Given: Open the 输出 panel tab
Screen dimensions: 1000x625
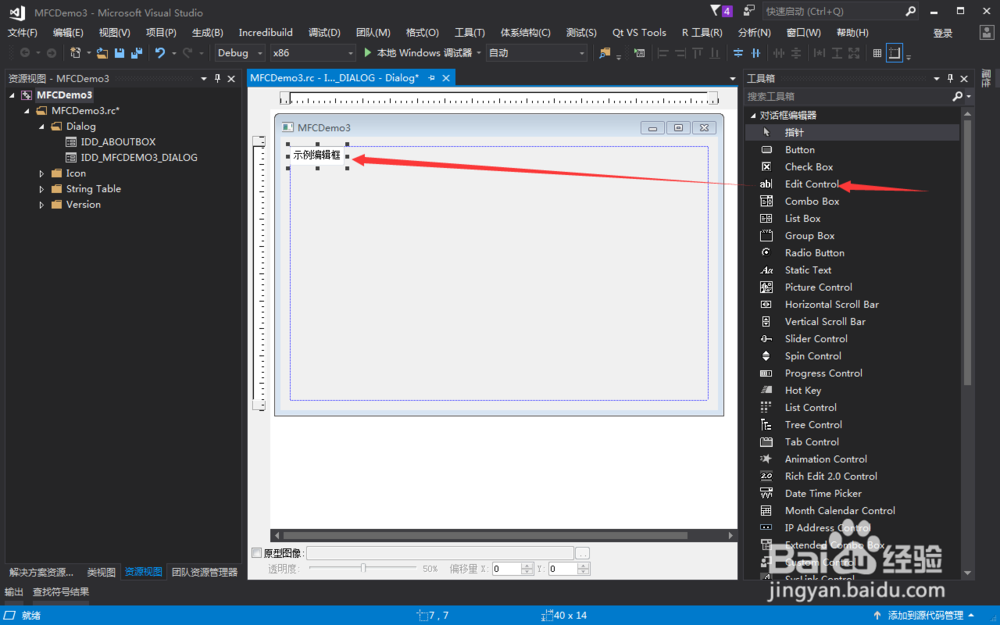Looking at the screenshot, I should tap(14, 592).
